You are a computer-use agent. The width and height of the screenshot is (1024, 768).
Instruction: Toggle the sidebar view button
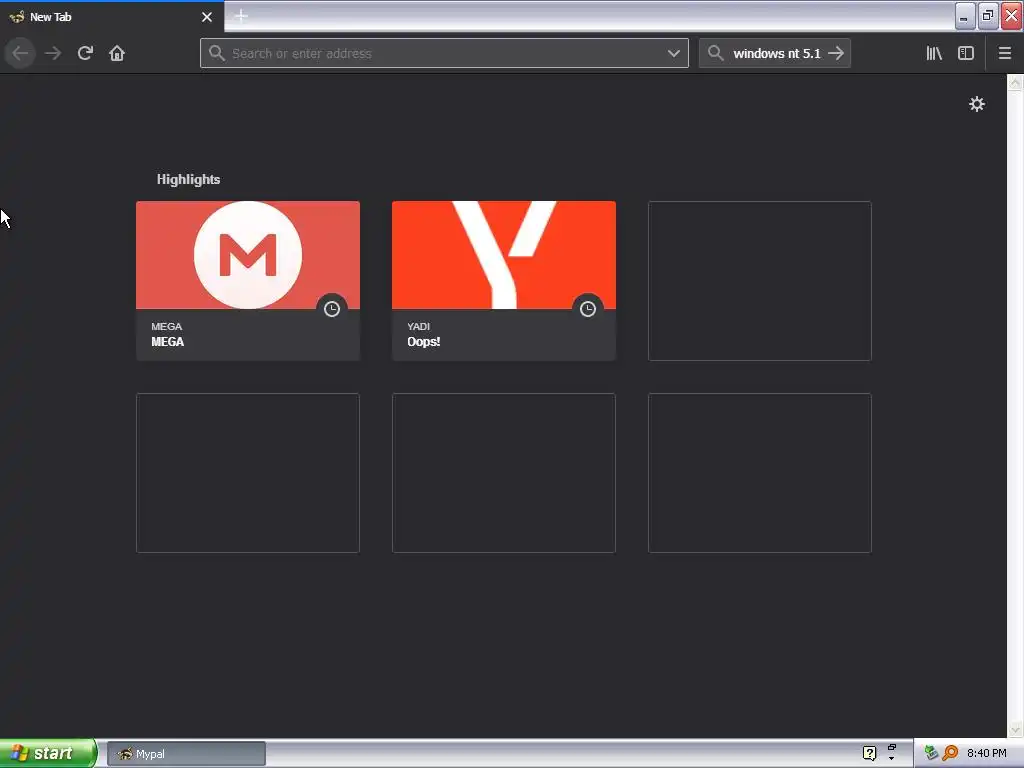[966, 53]
